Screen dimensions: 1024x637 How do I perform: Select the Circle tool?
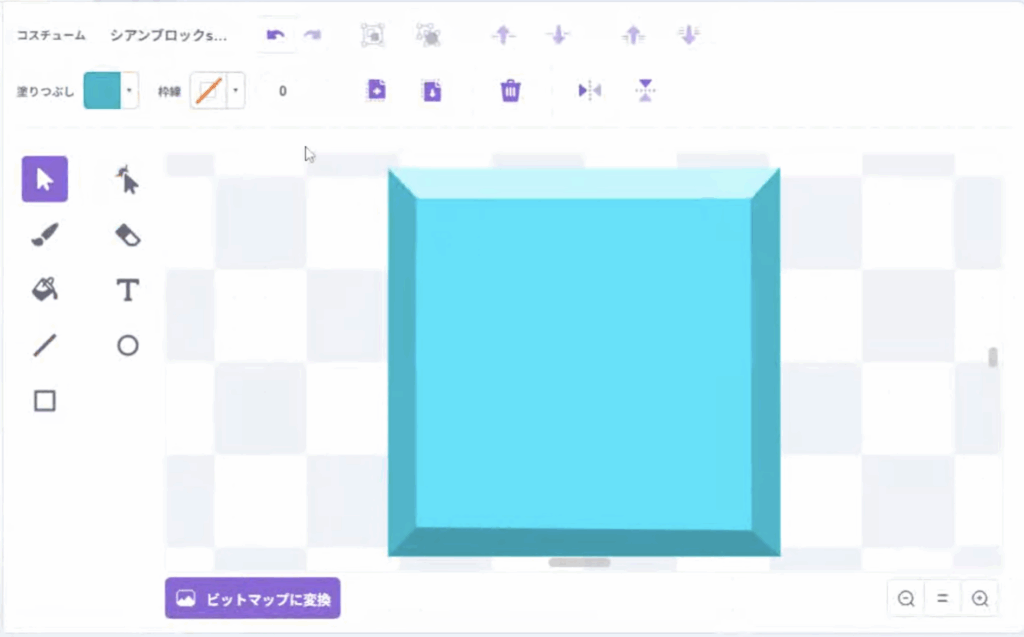[127, 346]
